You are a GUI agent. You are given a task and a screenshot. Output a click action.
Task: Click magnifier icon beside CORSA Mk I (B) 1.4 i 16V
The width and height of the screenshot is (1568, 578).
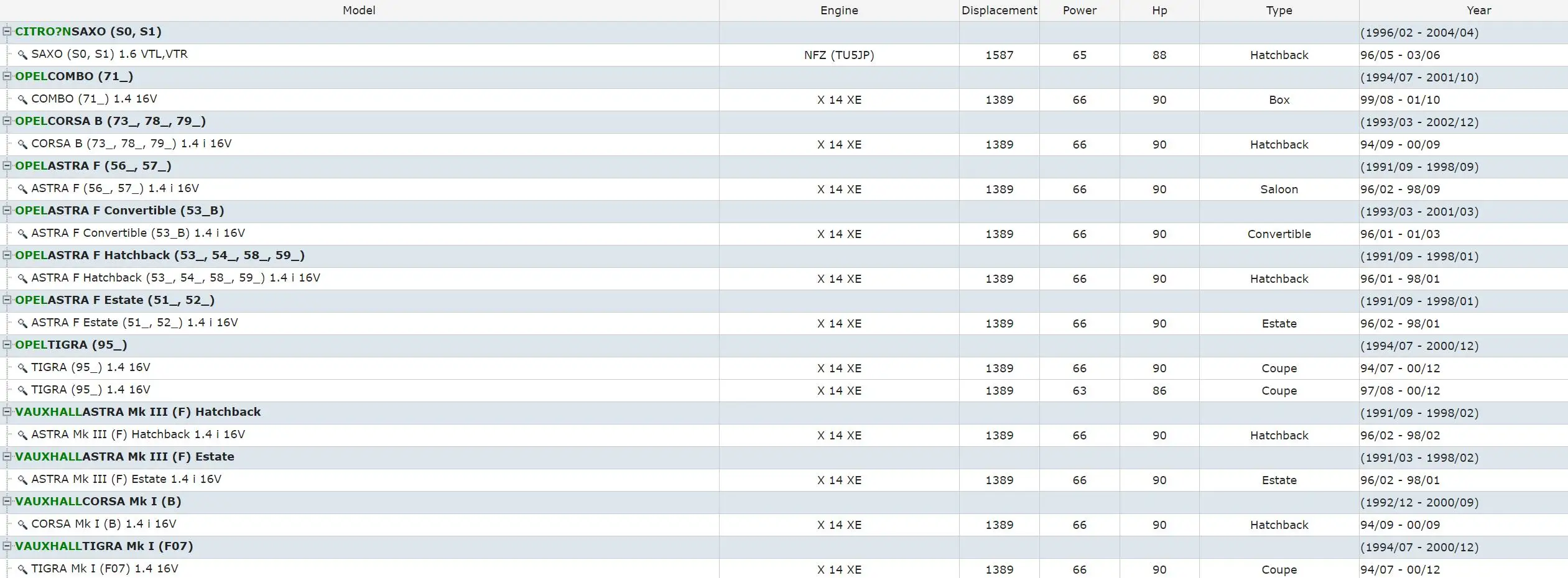pyautogui.click(x=22, y=525)
